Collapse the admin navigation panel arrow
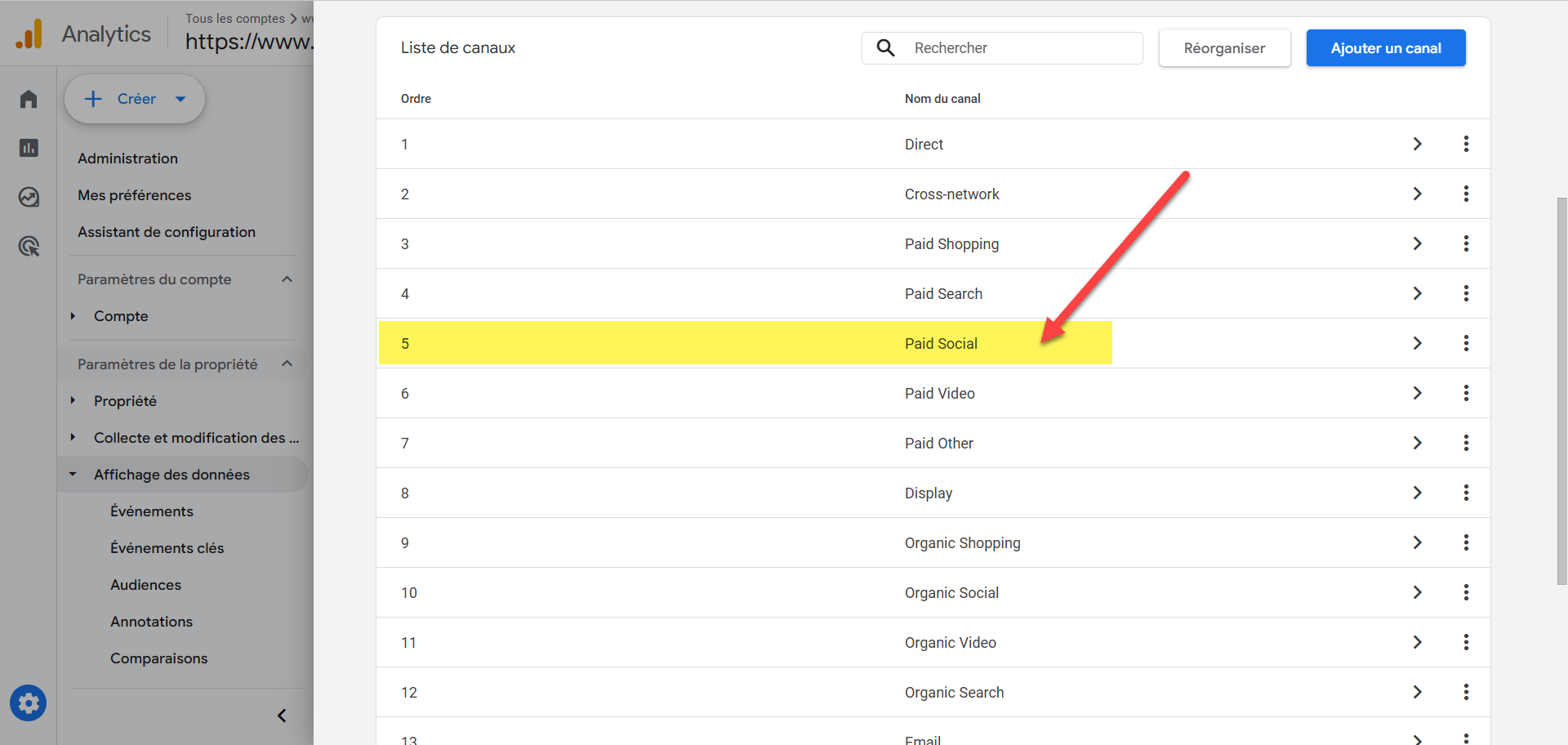Screen dimensions: 1568x745 (282, 716)
